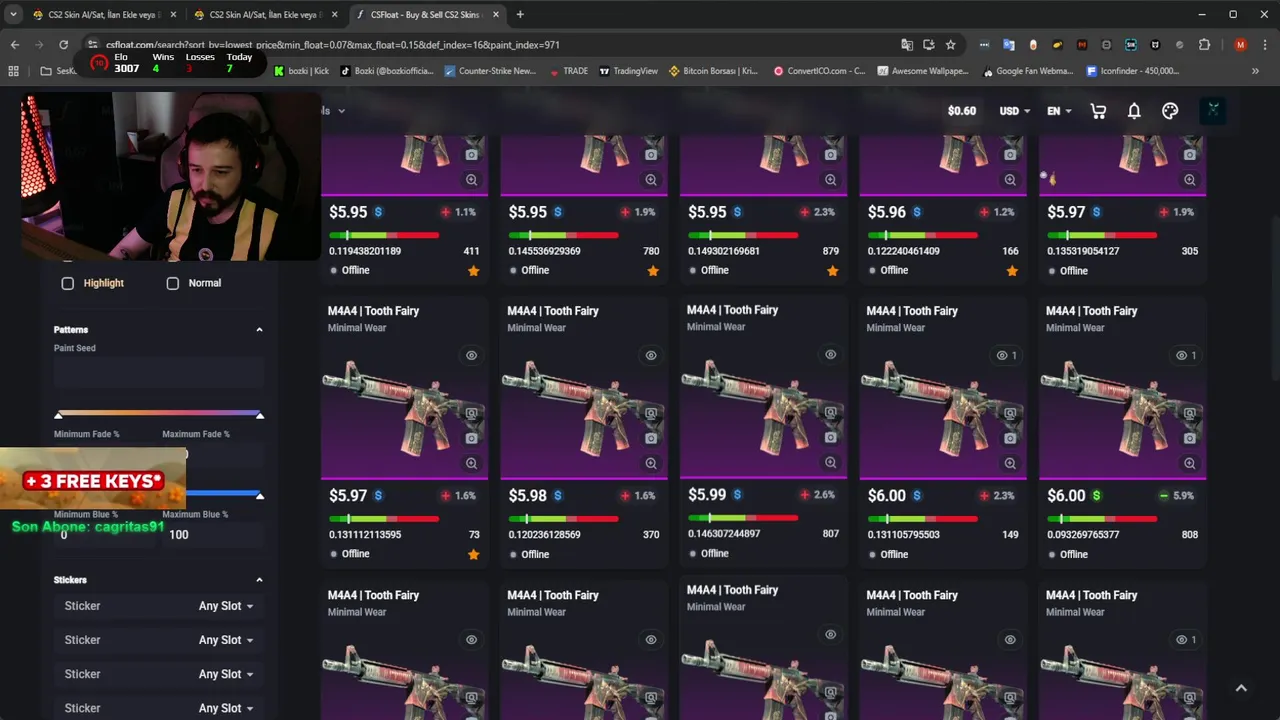Click scroll-to-top arrow button
This screenshot has height=720, width=1280.
click(1241, 688)
